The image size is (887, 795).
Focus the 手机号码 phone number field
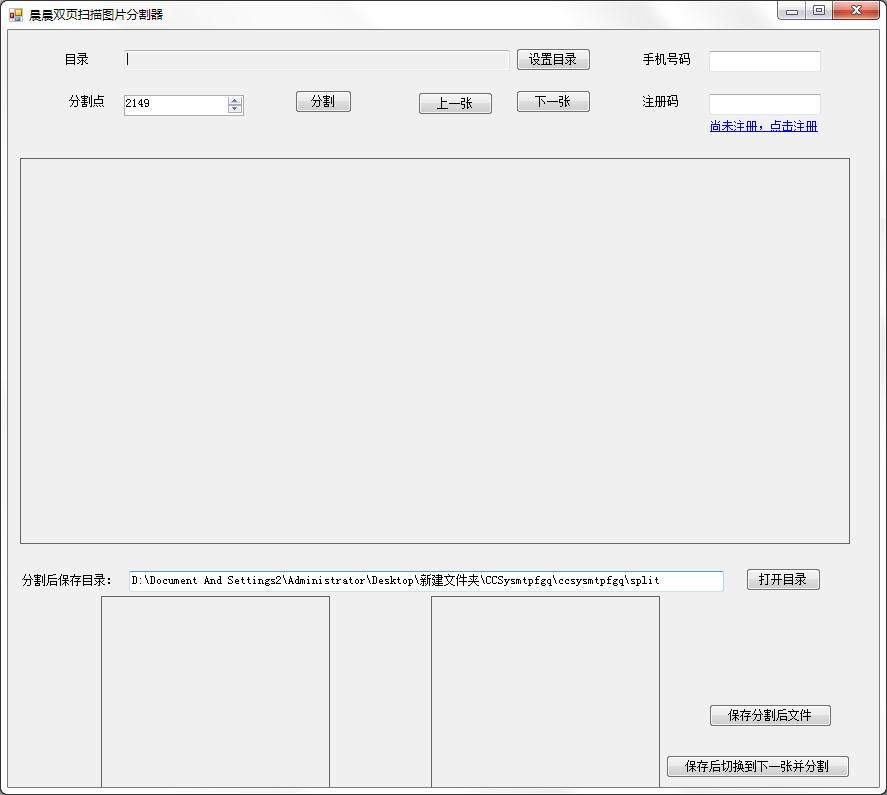pos(764,60)
